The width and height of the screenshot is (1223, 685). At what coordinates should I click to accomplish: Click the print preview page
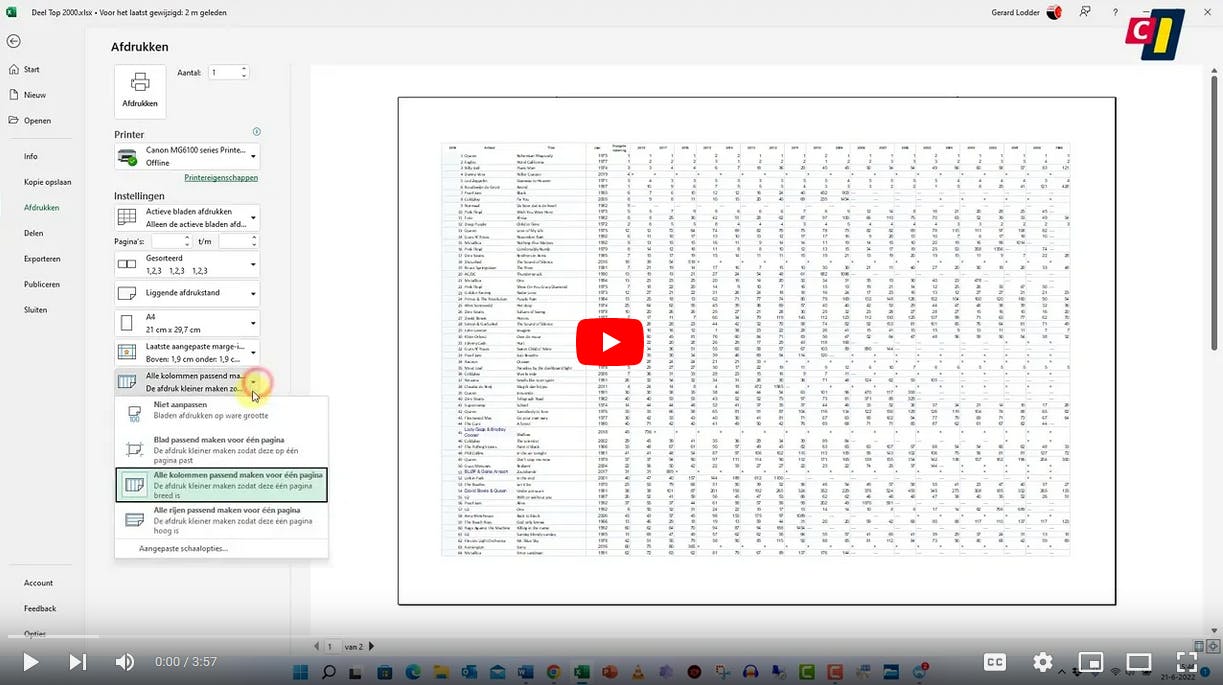coord(756,351)
